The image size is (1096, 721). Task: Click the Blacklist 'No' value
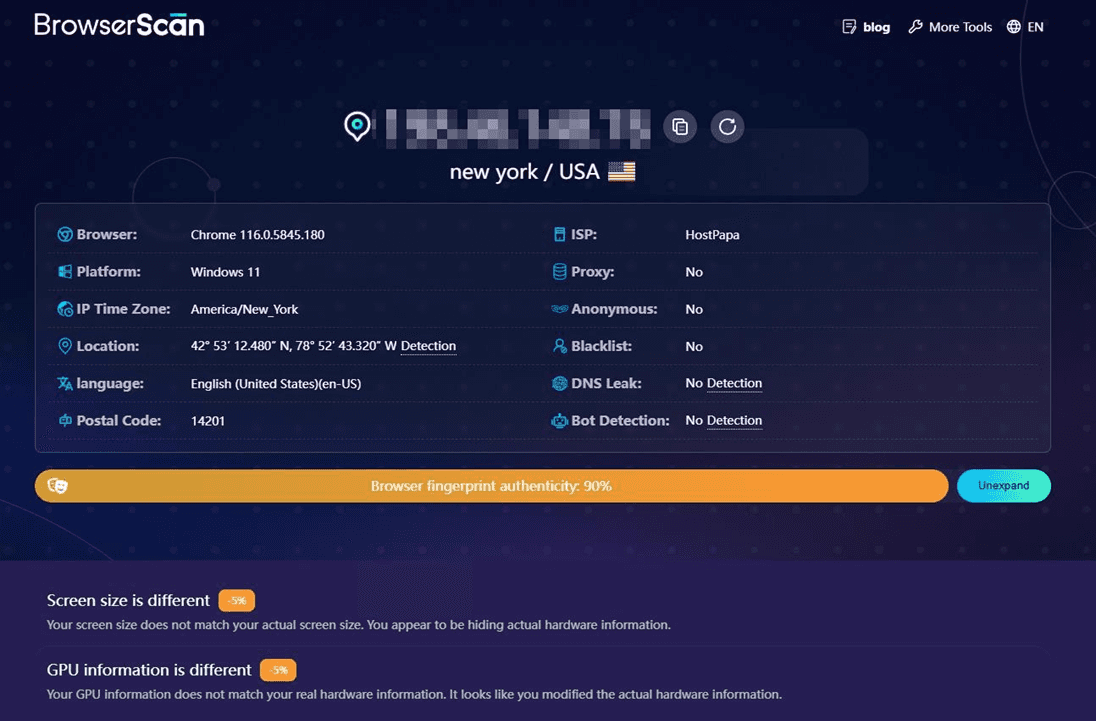(x=694, y=346)
